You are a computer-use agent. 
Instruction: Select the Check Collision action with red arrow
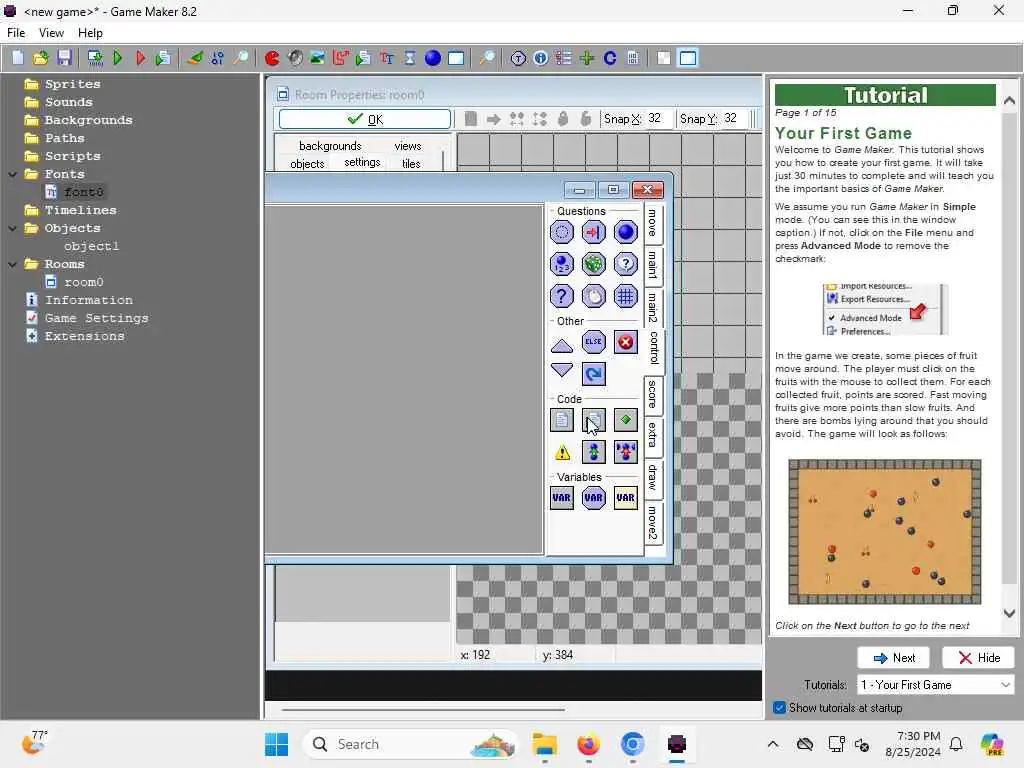594,232
